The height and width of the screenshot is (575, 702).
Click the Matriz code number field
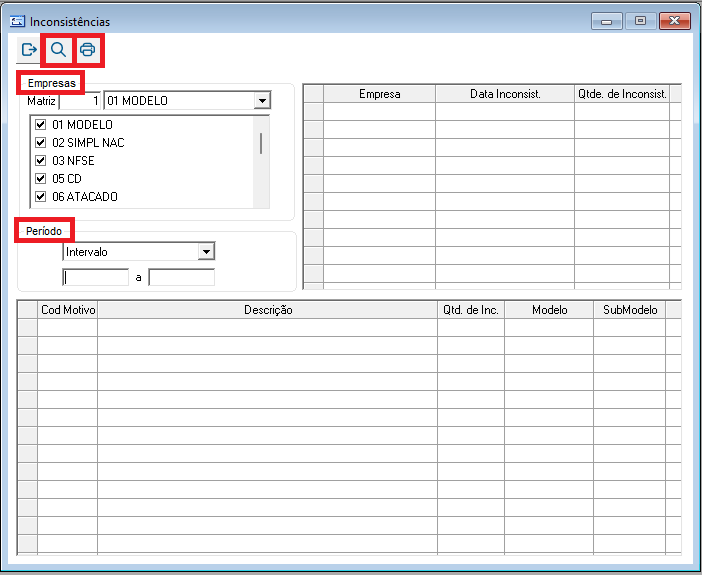click(80, 101)
